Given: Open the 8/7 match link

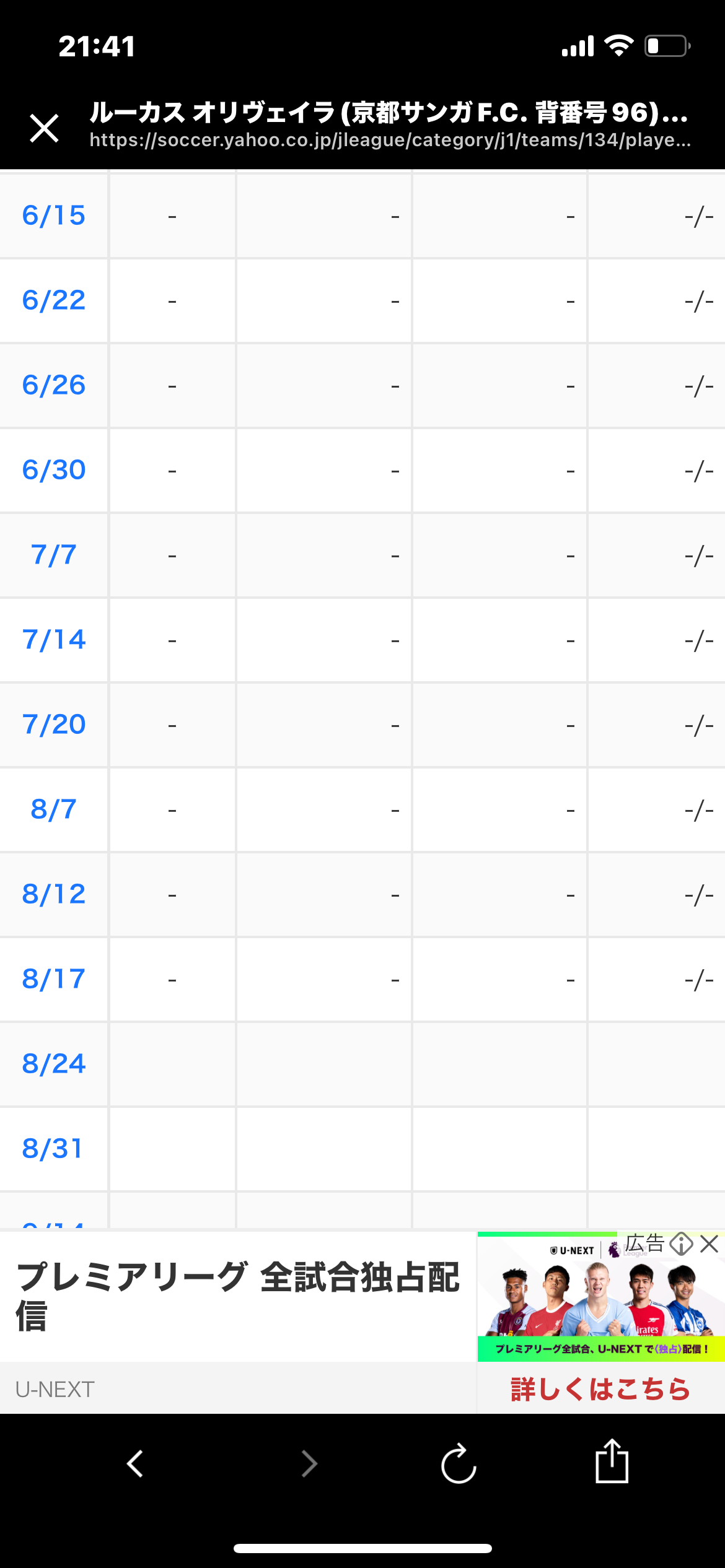Looking at the screenshot, I should (x=54, y=809).
